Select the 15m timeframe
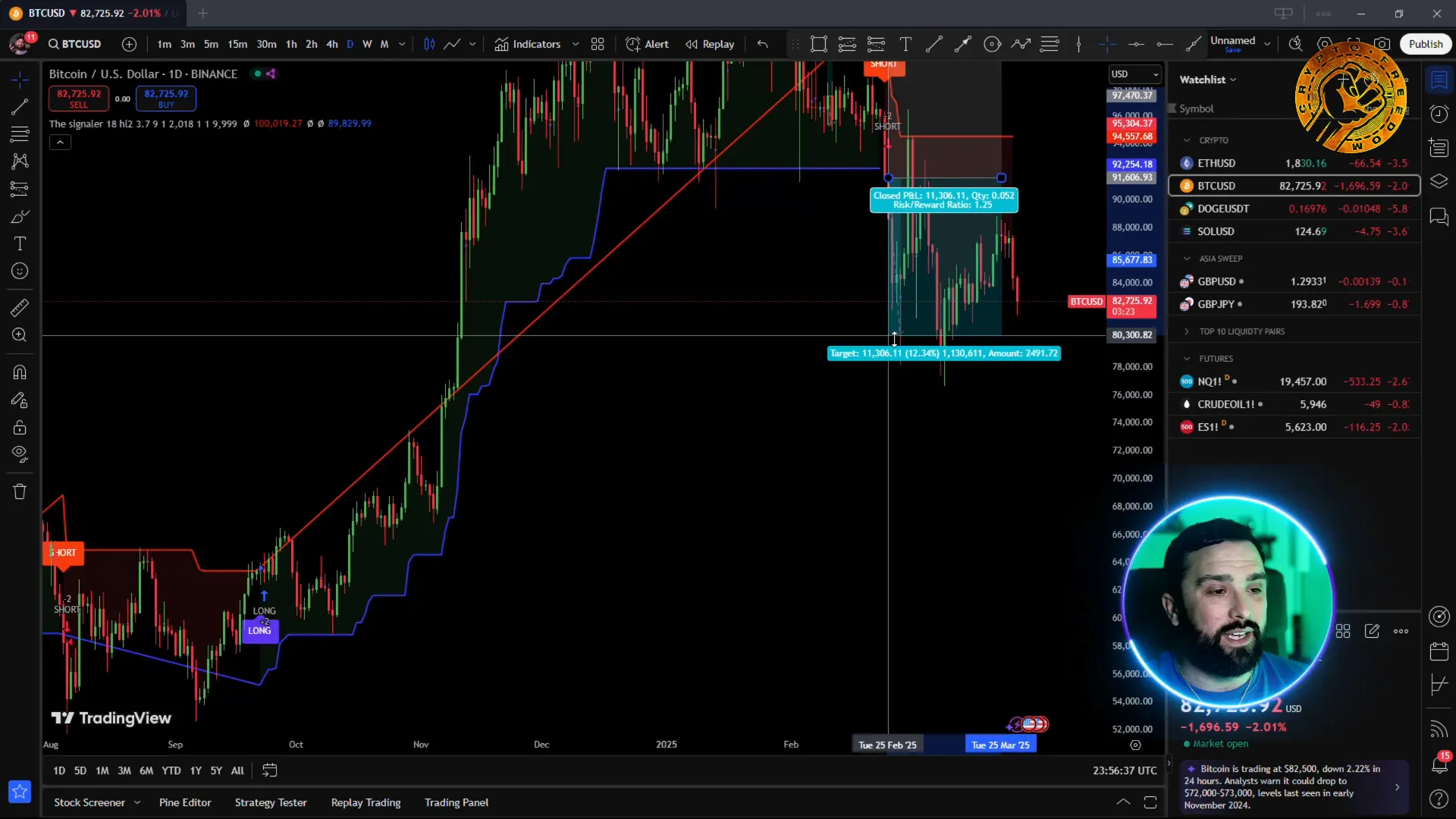Viewport: 1456px width, 819px height. click(237, 44)
